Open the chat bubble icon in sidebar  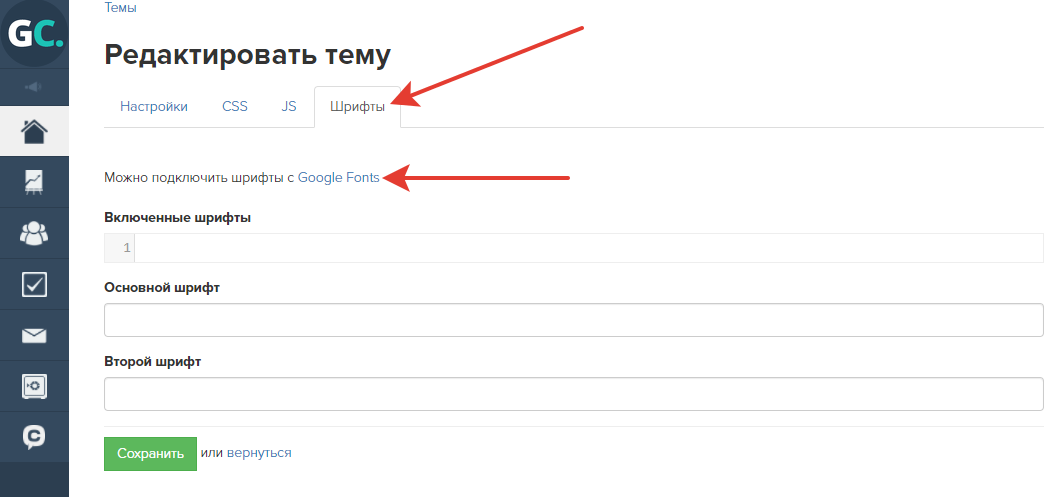pos(34,437)
